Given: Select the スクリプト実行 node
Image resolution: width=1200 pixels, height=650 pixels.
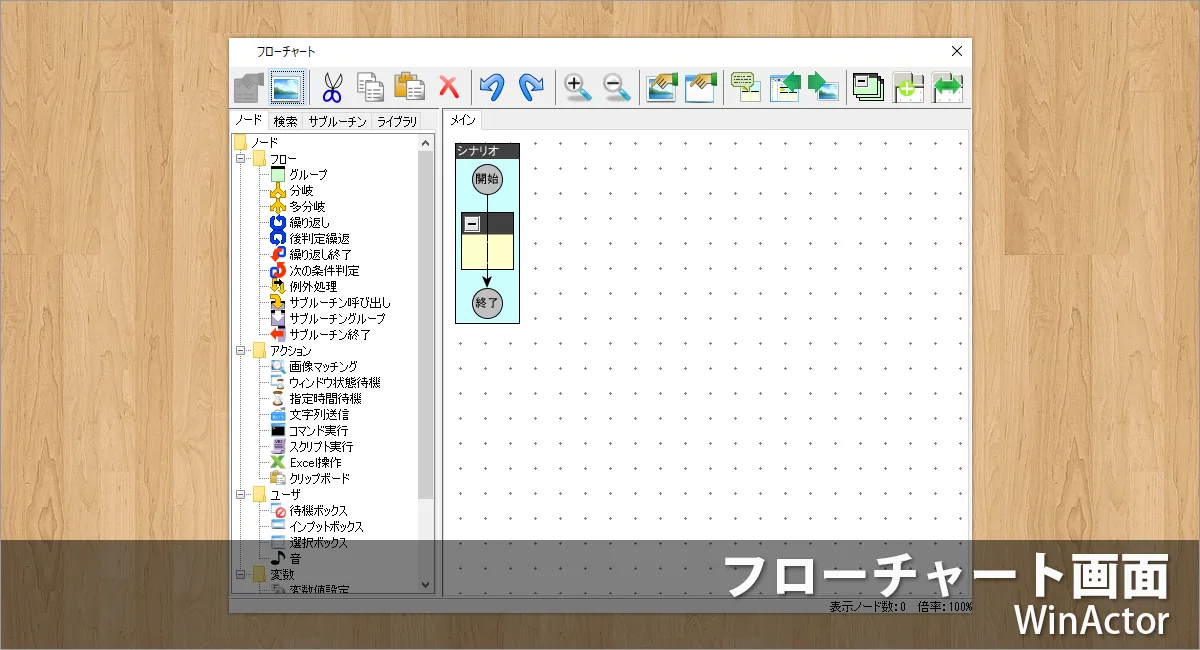Looking at the screenshot, I should click(x=321, y=446).
